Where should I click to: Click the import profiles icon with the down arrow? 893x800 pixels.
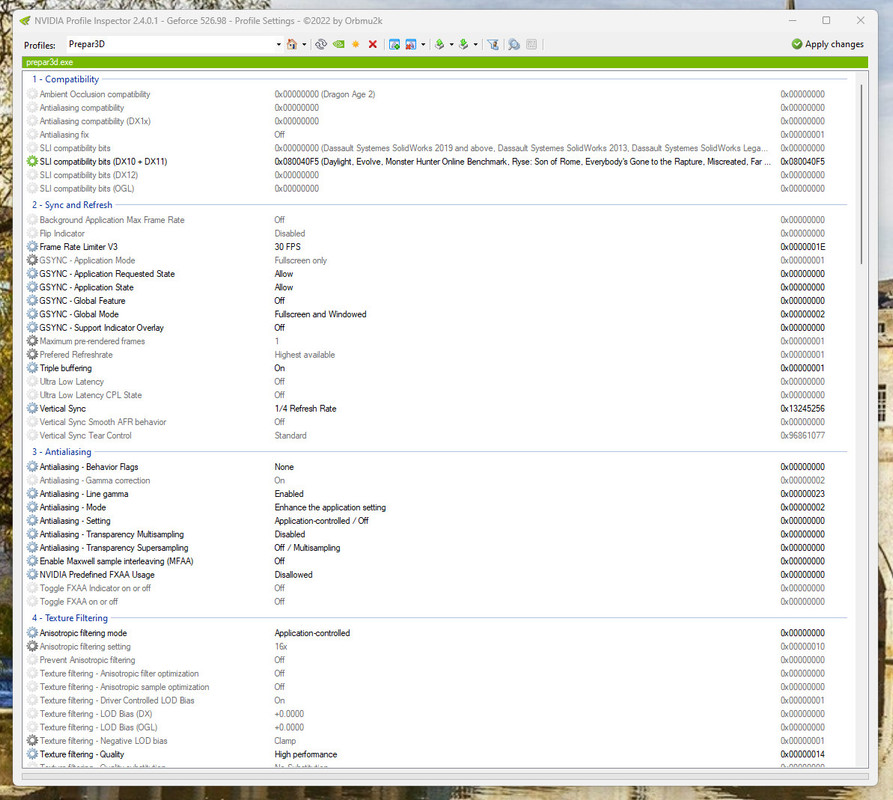[464, 44]
